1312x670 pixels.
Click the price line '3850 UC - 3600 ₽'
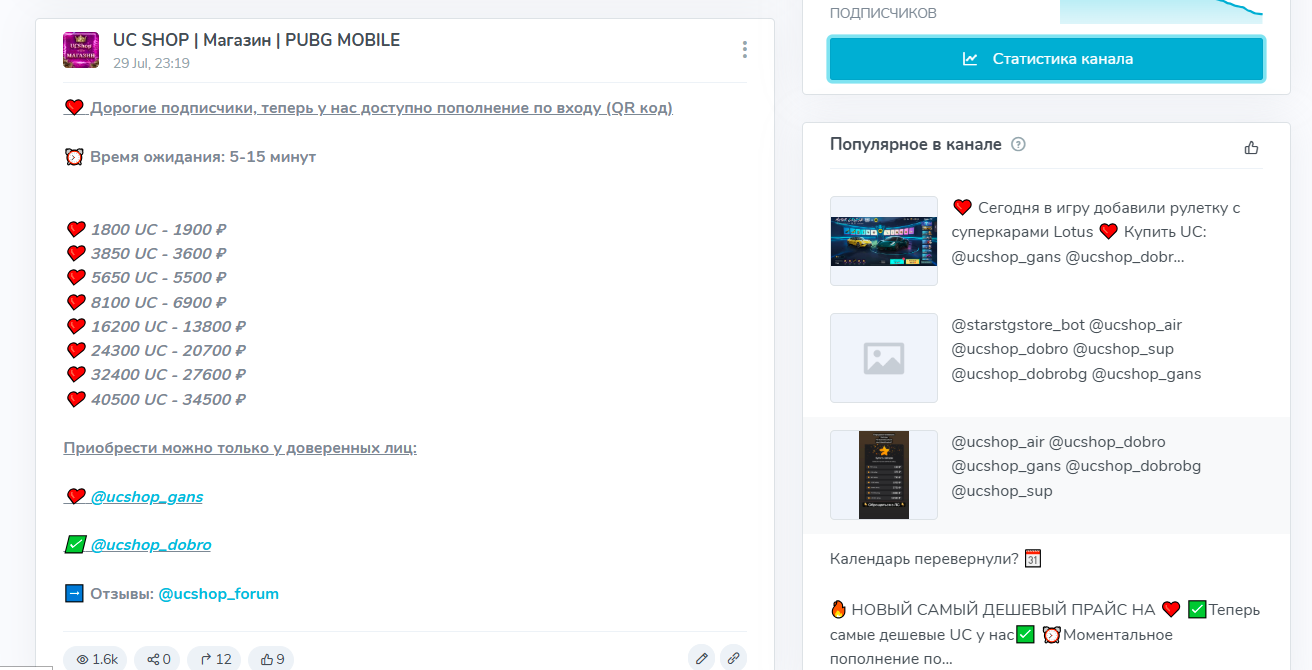(159, 254)
